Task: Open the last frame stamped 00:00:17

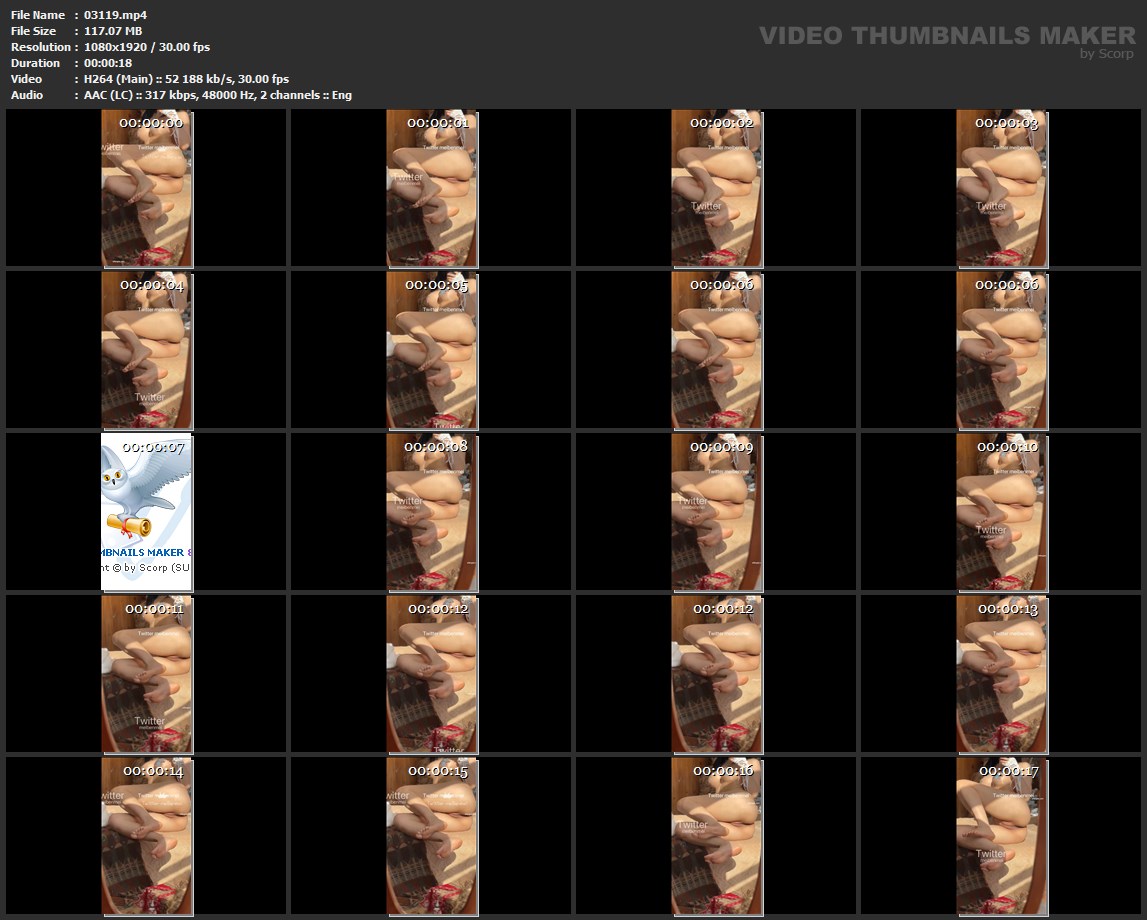Action: coord(1002,836)
